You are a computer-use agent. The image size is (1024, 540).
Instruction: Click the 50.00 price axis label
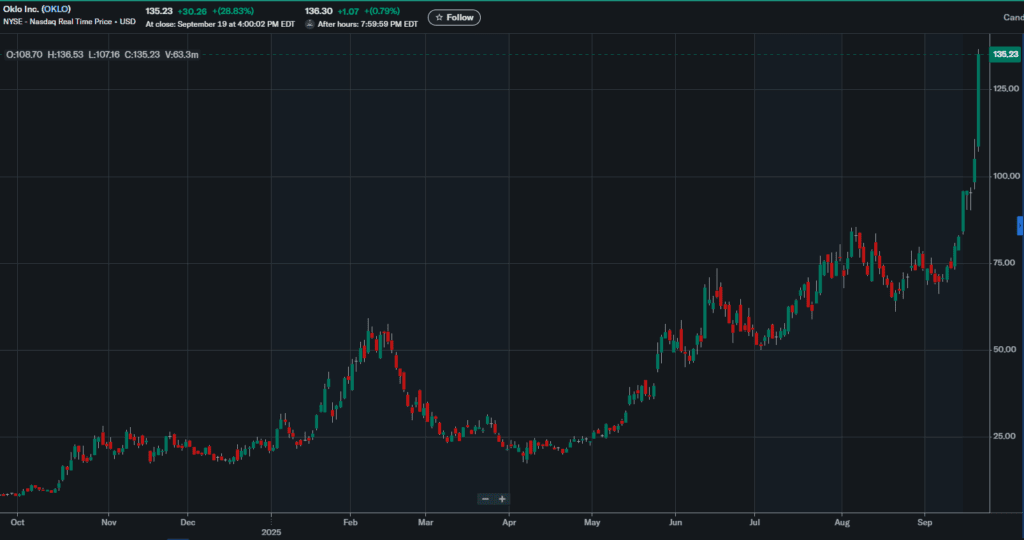(1005, 349)
